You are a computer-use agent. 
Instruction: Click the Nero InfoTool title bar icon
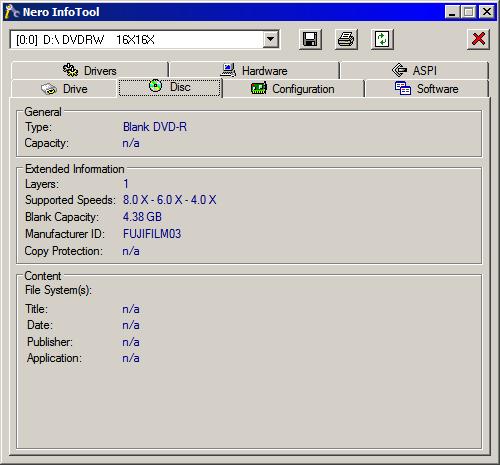tap(12, 12)
